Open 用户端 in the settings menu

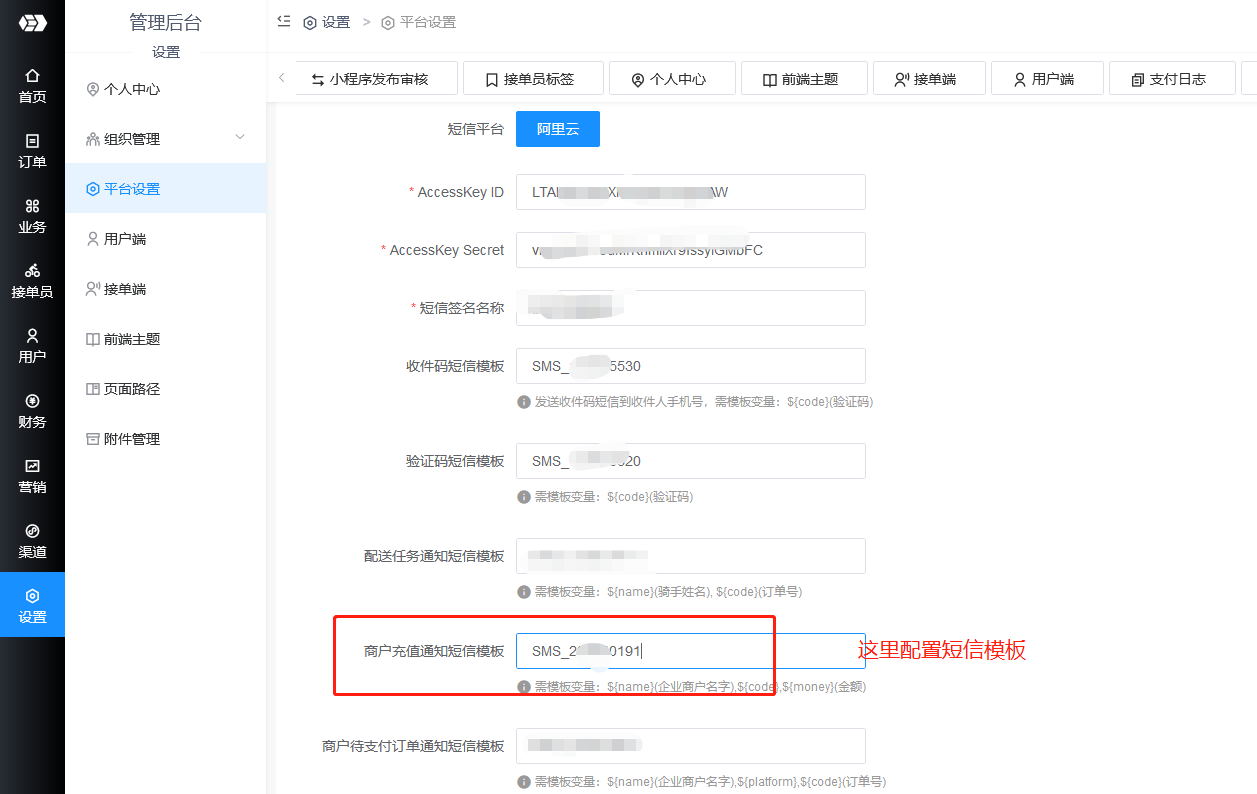pos(166,239)
